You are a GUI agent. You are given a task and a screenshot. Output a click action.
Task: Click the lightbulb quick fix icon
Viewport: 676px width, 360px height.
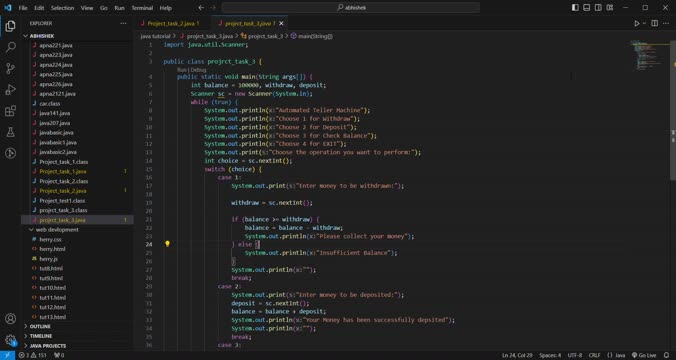[x=167, y=244]
